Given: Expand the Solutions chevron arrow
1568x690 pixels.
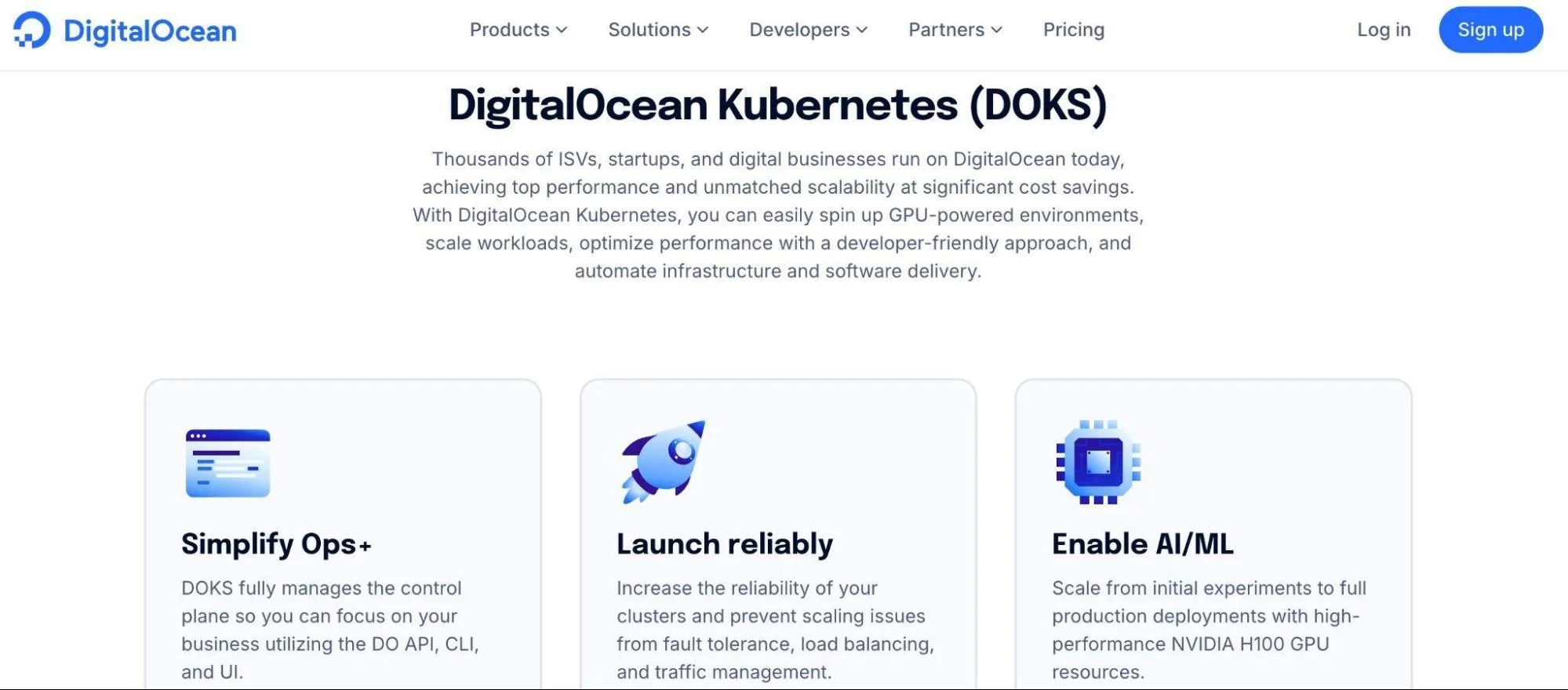Looking at the screenshot, I should [703, 31].
